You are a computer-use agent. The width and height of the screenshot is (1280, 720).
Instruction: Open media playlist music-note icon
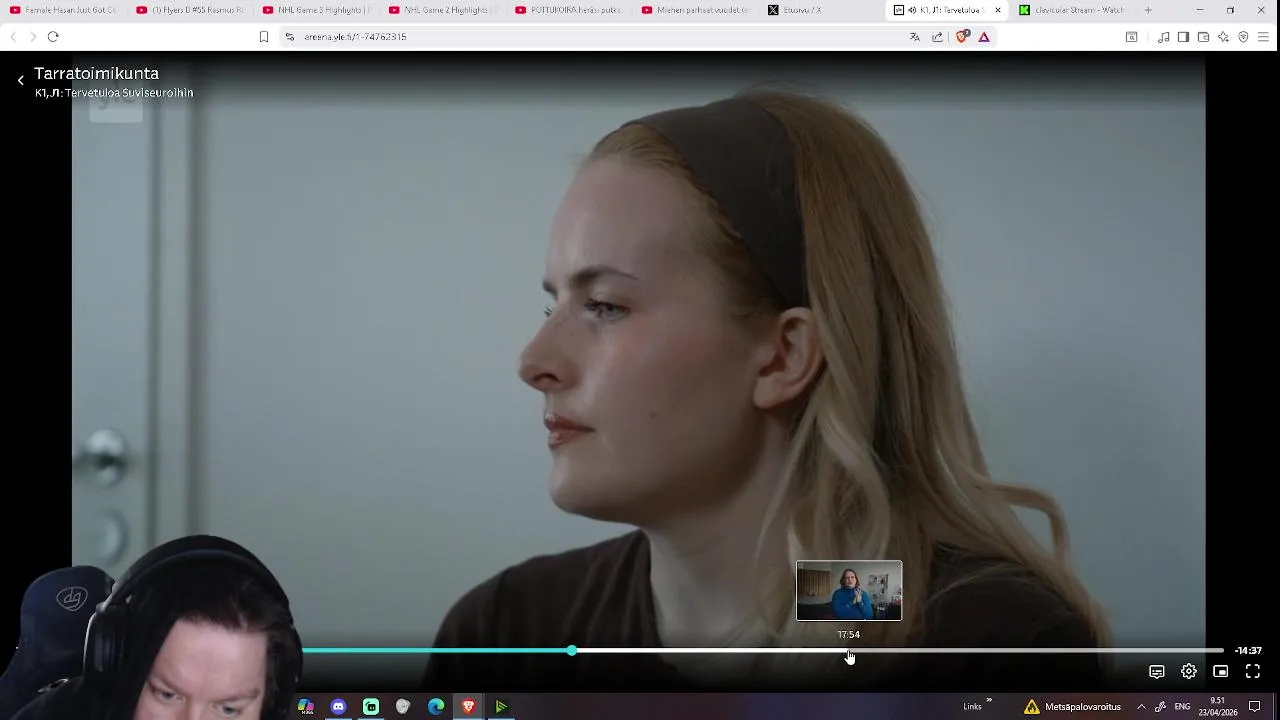click(x=1163, y=37)
